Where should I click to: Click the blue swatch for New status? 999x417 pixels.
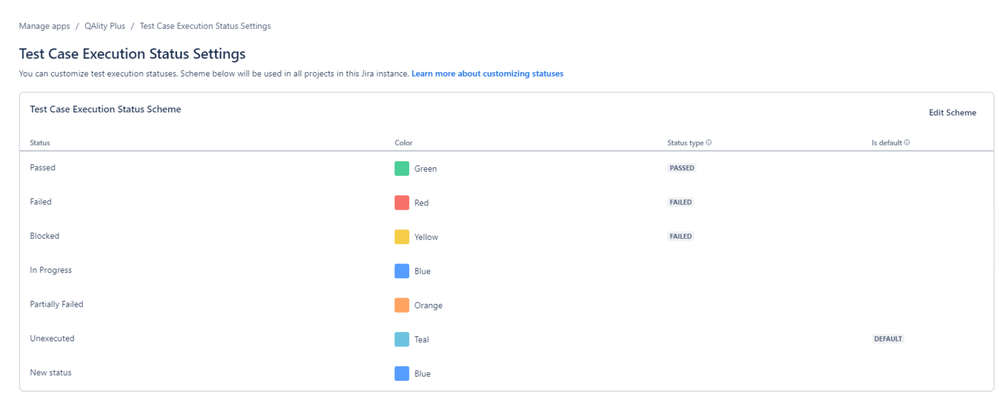(402, 373)
